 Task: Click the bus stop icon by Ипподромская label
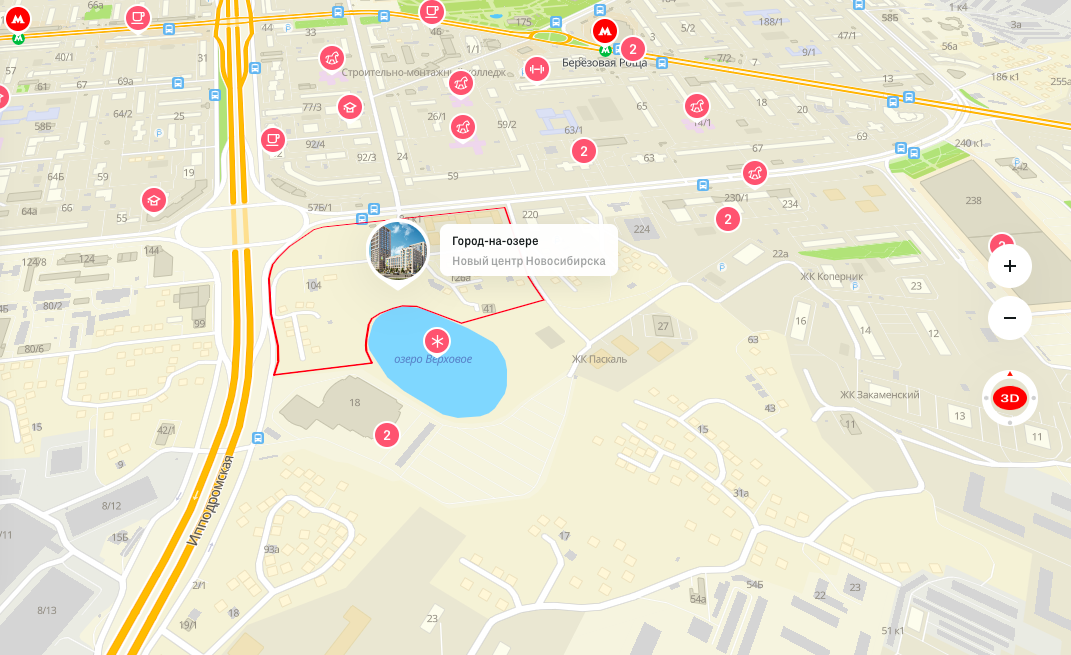click(x=258, y=438)
